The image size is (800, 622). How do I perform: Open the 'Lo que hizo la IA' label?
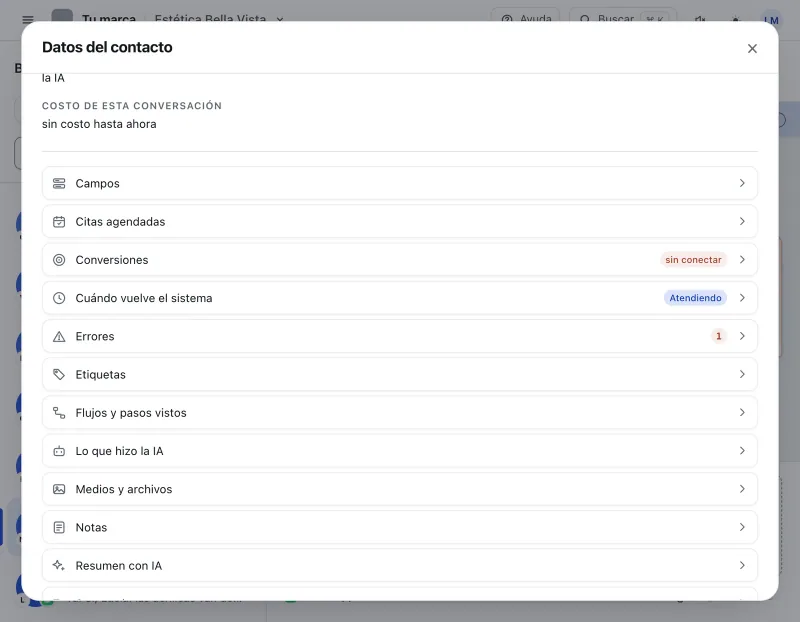pos(119,451)
